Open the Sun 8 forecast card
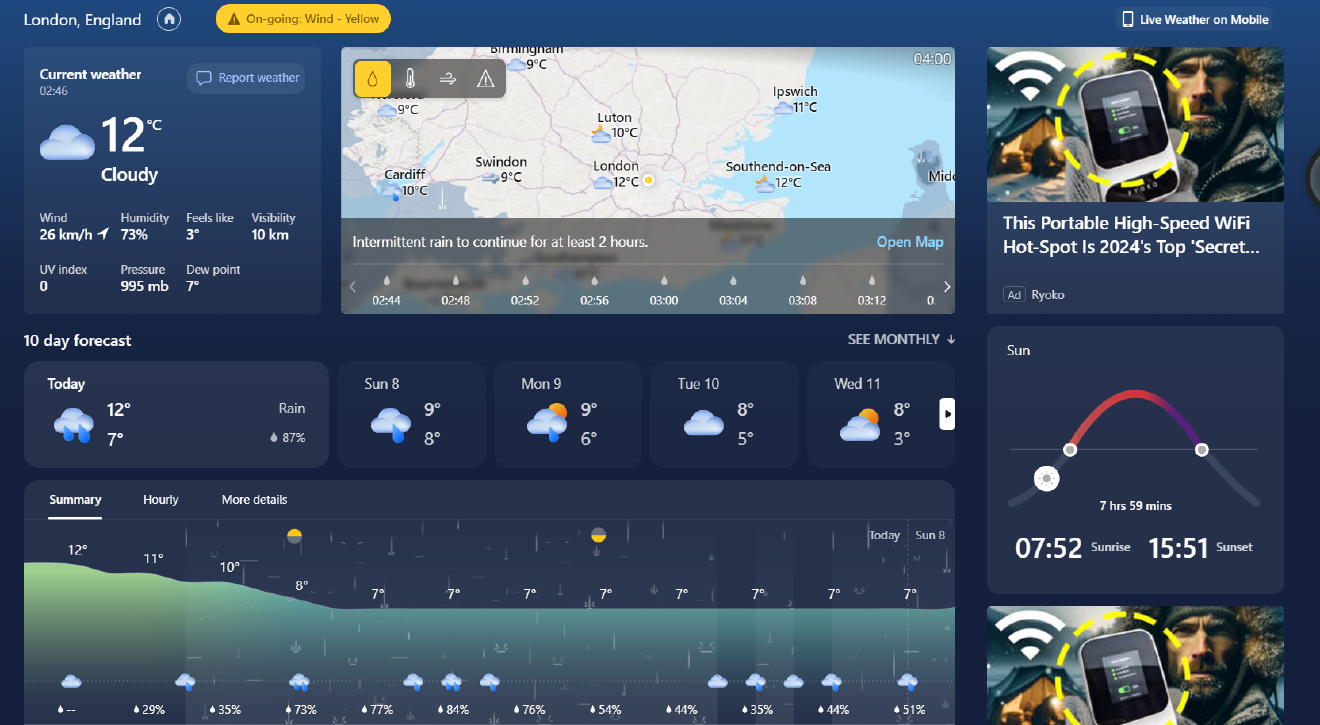The width and height of the screenshot is (1320, 725). (x=411, y=414)
